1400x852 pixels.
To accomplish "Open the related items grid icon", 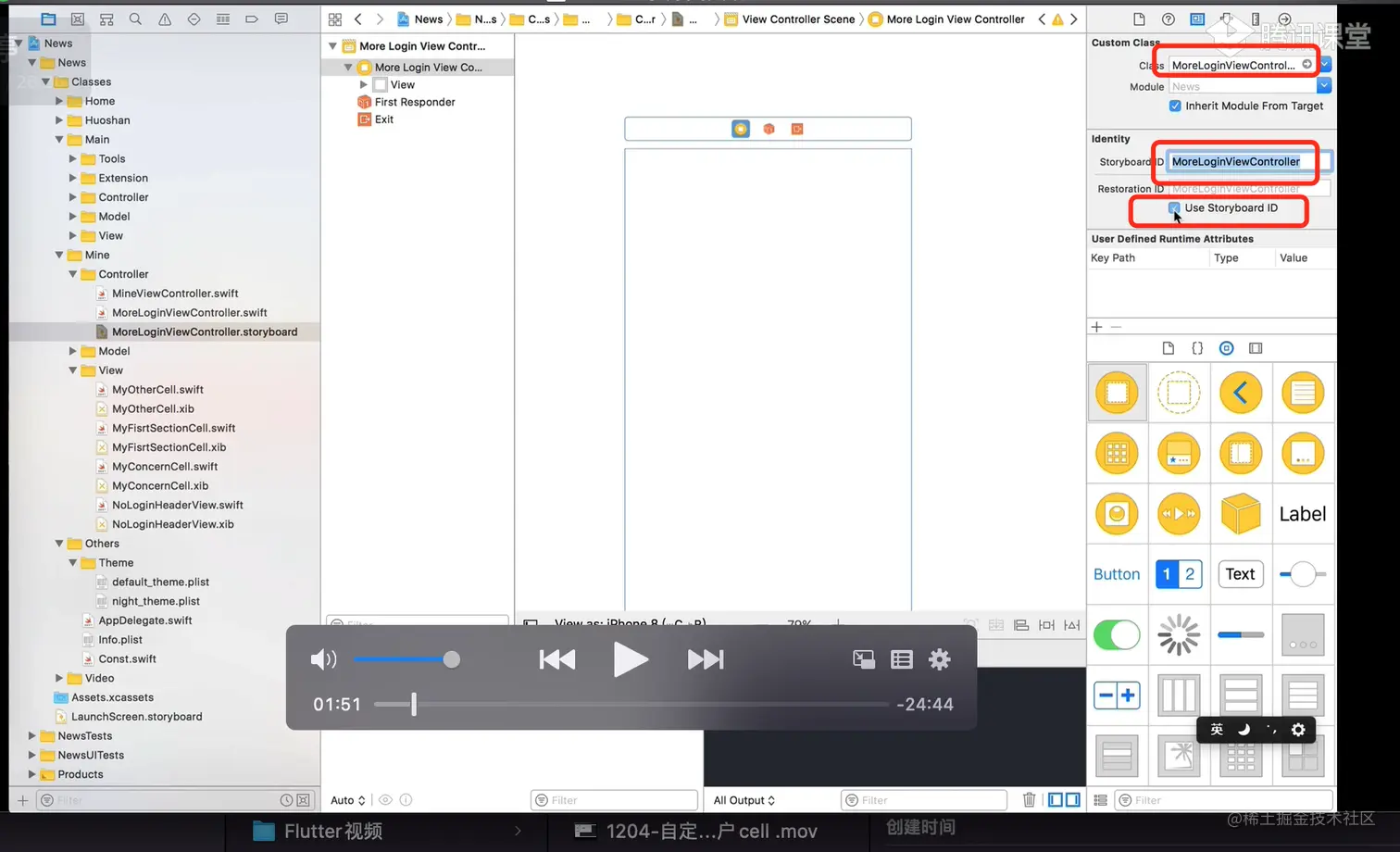I will click(335, 19).
